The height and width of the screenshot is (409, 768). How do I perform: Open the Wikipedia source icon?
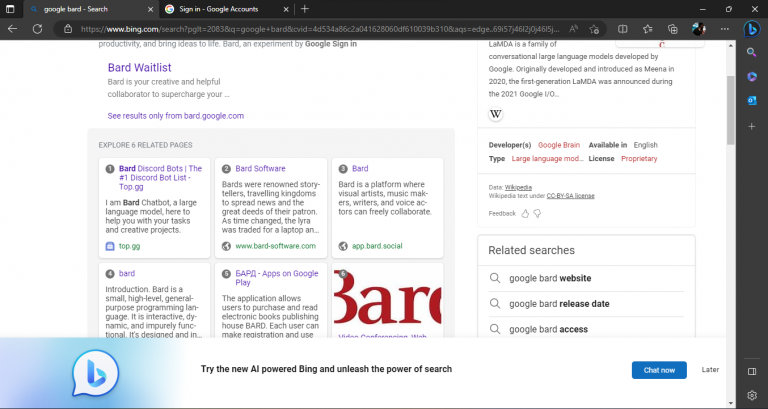[496, 114]
